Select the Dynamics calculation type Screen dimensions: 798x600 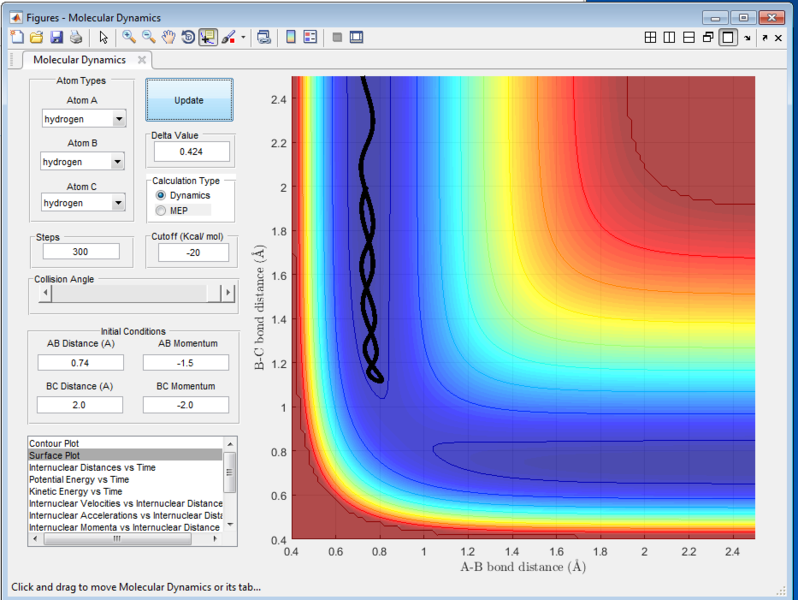[x=162, y=196]
